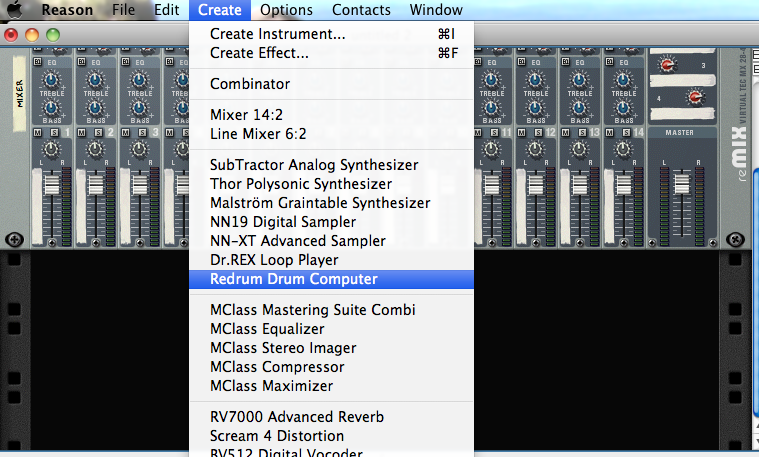Toggle EQ on mixer channel 1
The width and height of the screenshot is (759, 457).
pos(37,61)
